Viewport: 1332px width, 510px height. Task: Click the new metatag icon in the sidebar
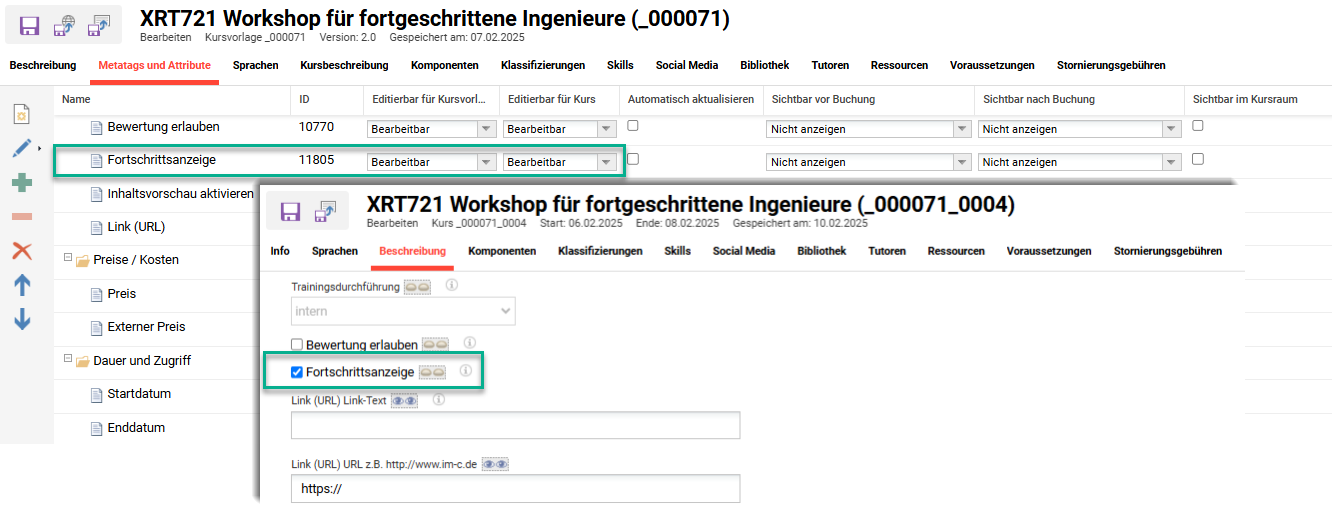tap(21, 114)
